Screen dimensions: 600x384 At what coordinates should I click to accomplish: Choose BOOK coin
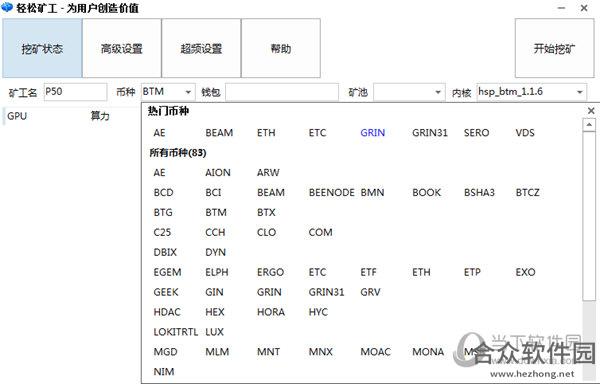click(426, 192)
